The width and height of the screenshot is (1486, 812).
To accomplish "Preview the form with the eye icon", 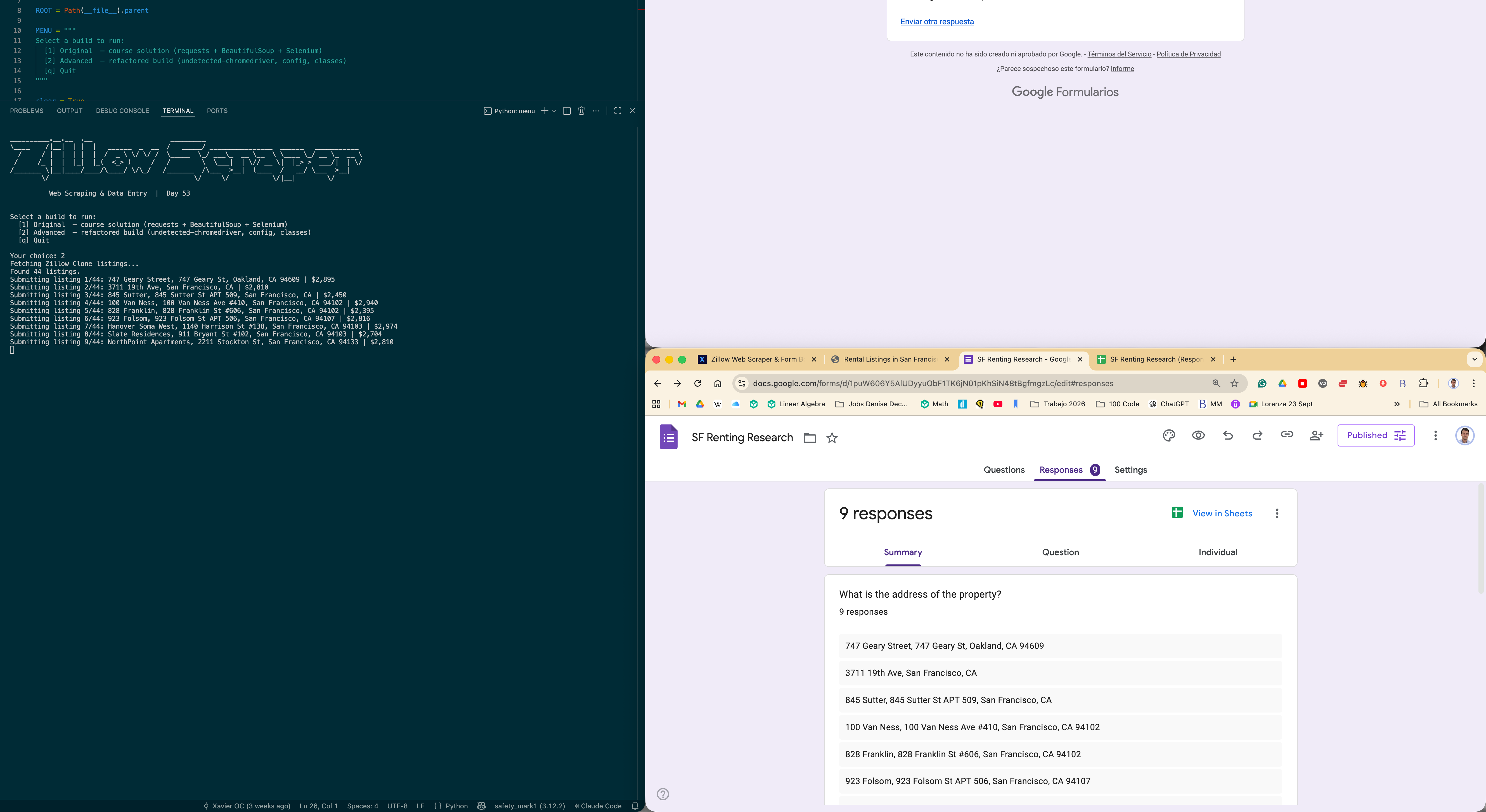I will coord(1198,435).
